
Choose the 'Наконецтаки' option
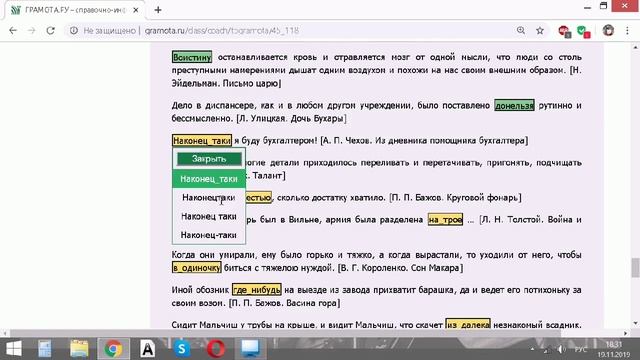coord(209,198)
